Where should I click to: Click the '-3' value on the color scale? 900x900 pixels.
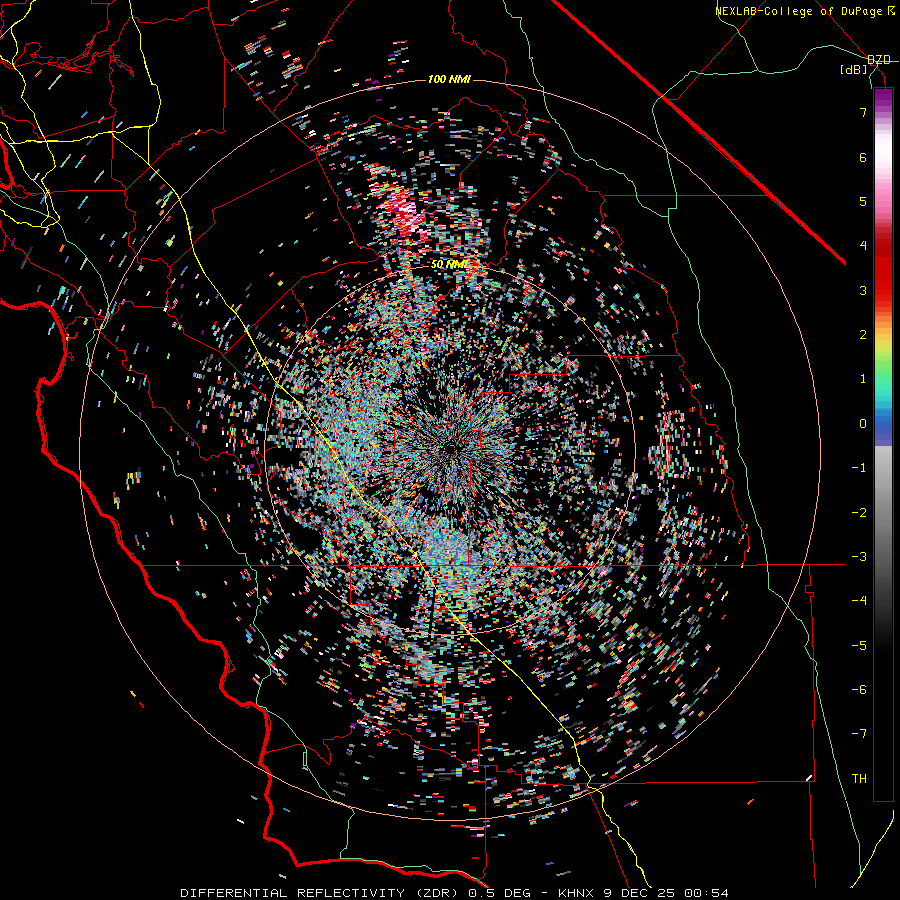[x=859, y=557]
